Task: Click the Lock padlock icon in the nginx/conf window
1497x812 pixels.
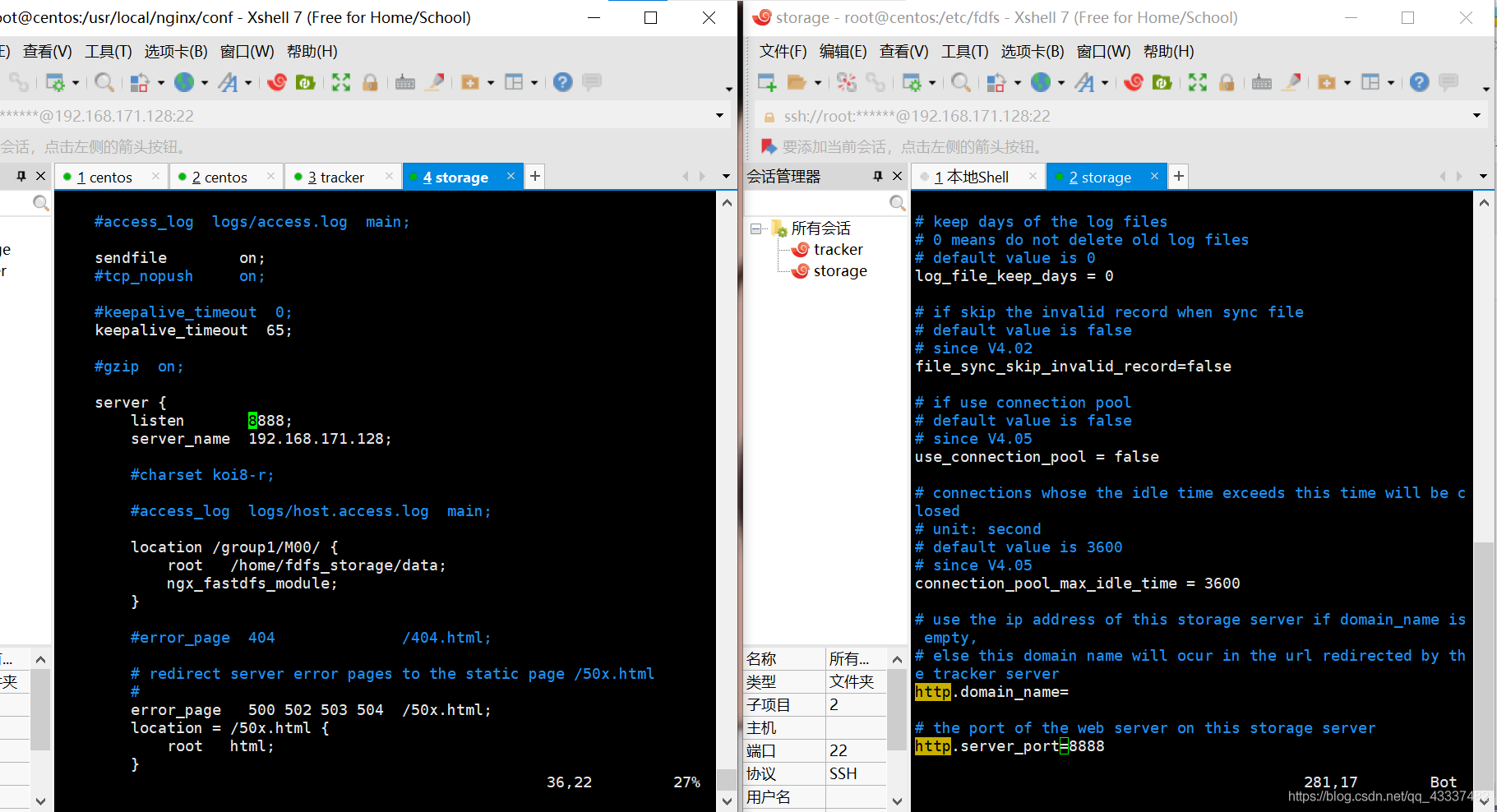Action: (x=370, y=82)
